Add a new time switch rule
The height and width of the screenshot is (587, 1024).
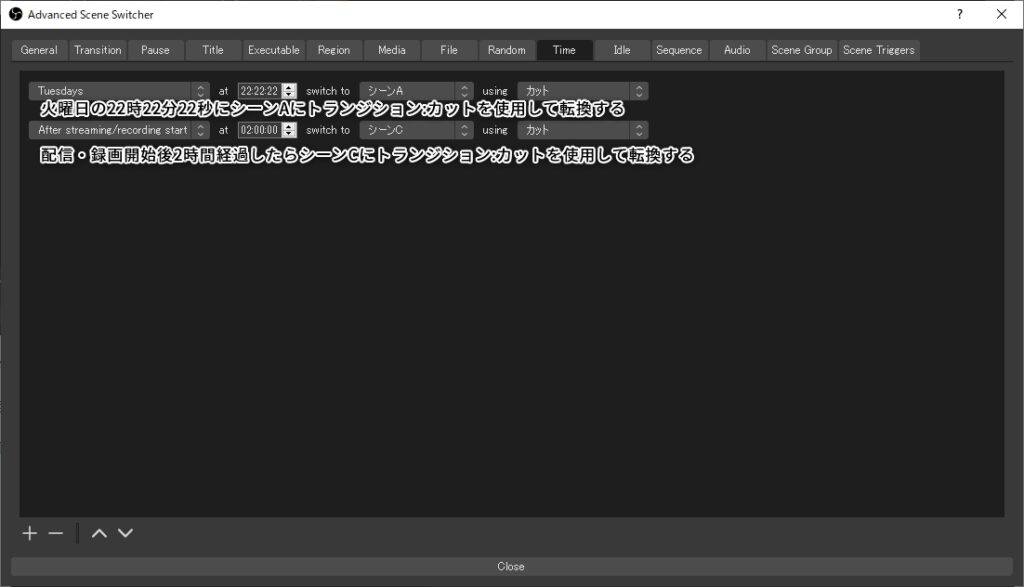29,532
